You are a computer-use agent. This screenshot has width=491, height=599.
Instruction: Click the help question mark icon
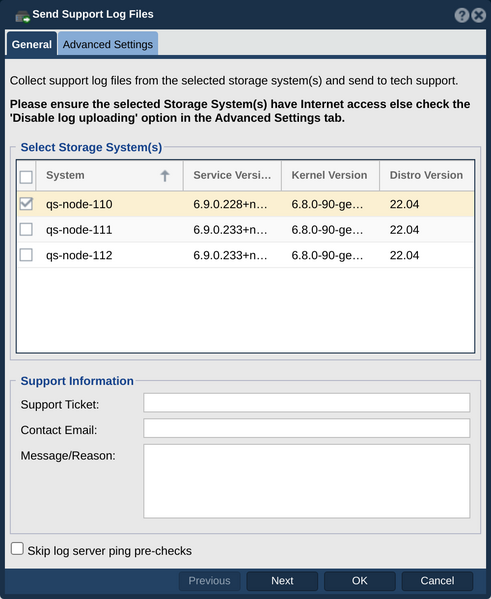(x=462, y=15)
